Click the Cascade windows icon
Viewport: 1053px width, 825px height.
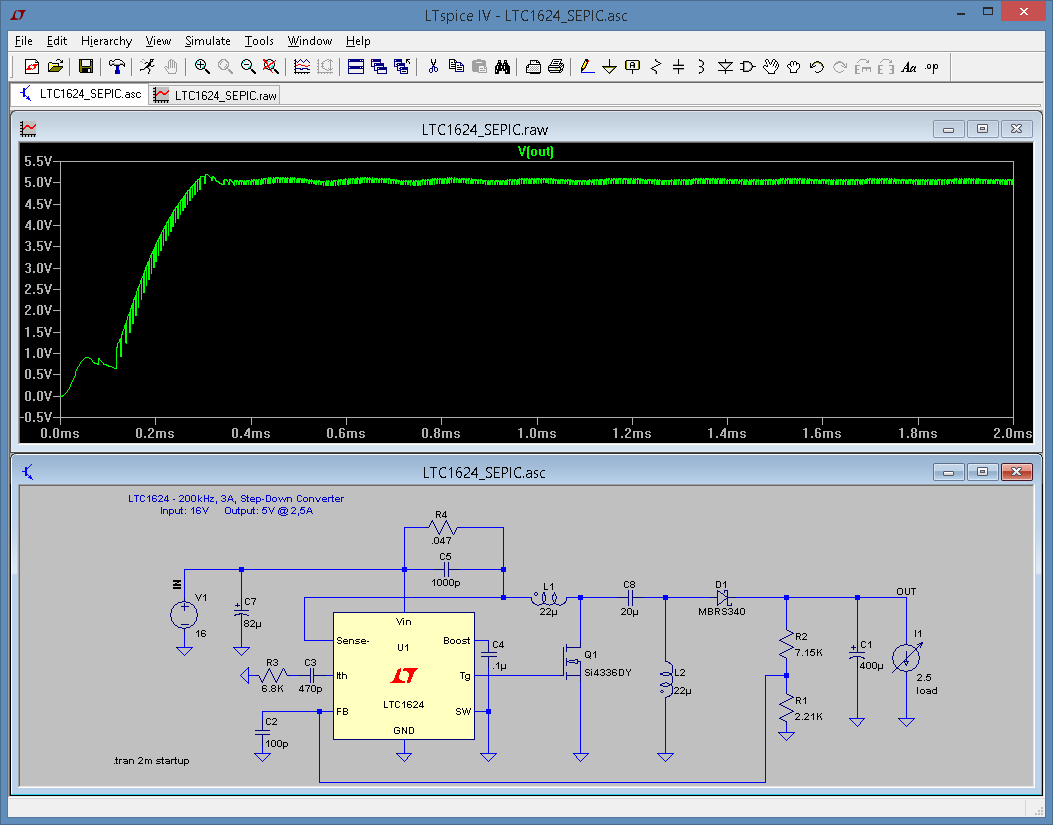coord(379,67)
